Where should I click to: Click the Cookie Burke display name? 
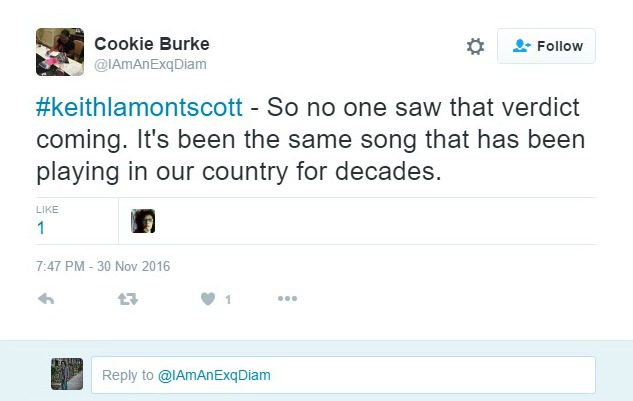pos(151,43)
